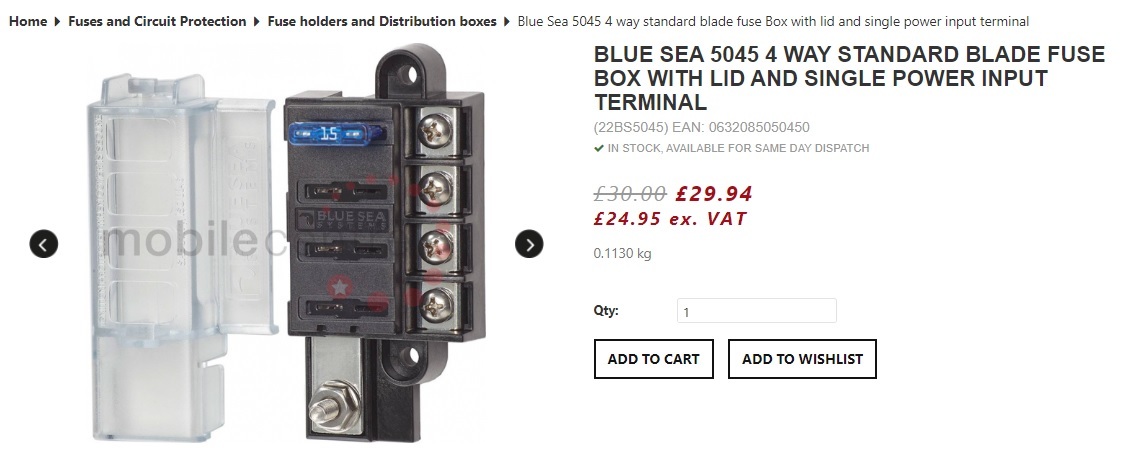
Task: Focus the Qty input field
Action: pos(757,311)
